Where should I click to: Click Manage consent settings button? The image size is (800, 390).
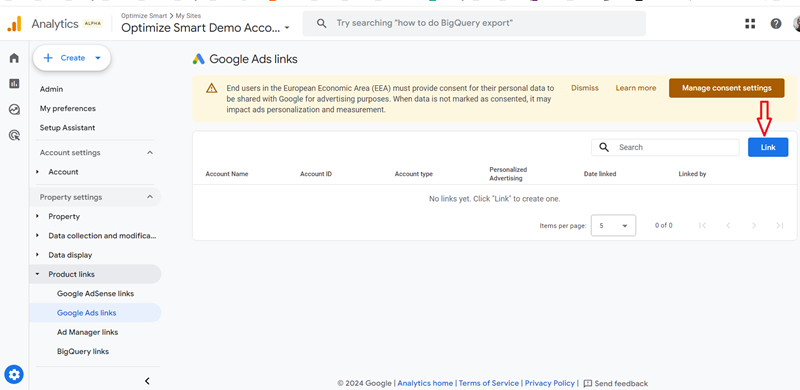[x=727, y=88]
